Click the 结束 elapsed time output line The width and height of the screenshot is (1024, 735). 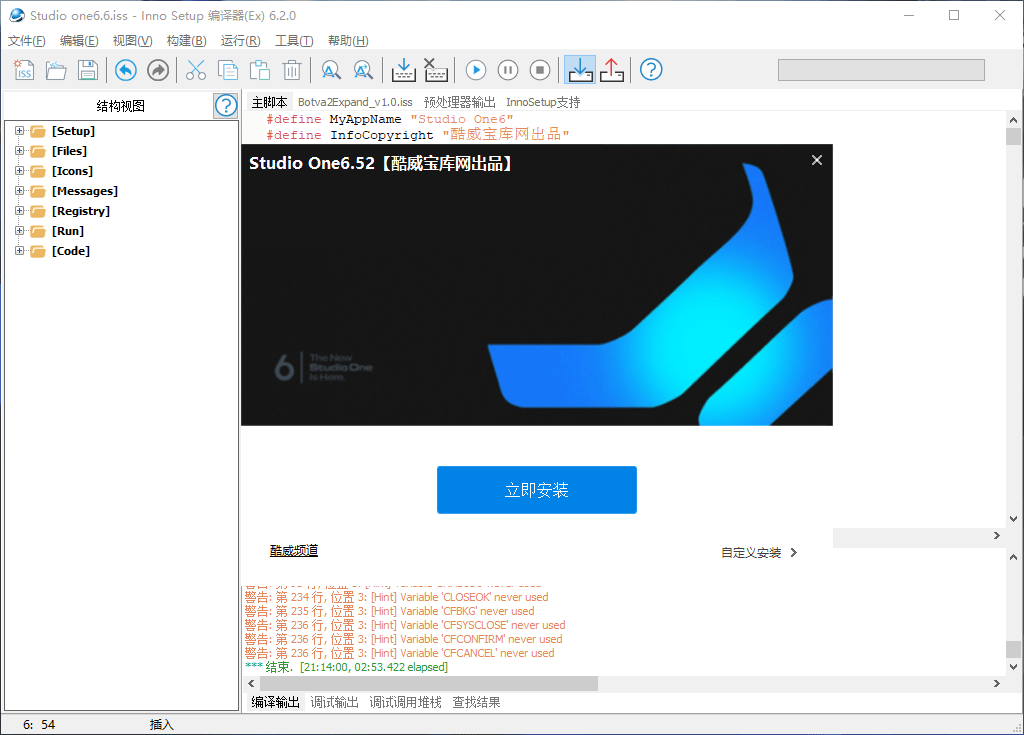click(x=346, y=667)
